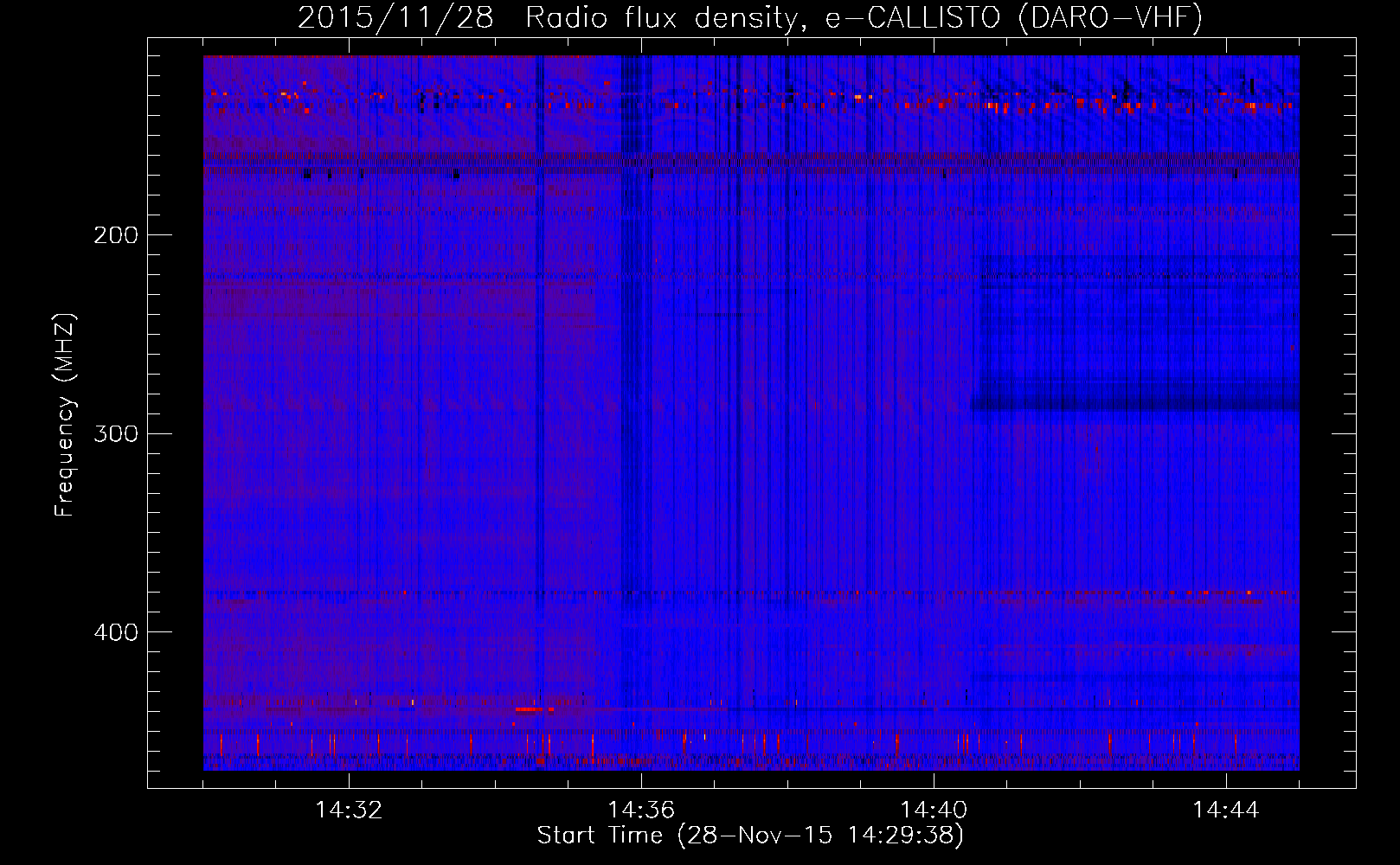1400x865 pixels.
Task: Click the 300 frequency tick label
Action: [116, 433]
